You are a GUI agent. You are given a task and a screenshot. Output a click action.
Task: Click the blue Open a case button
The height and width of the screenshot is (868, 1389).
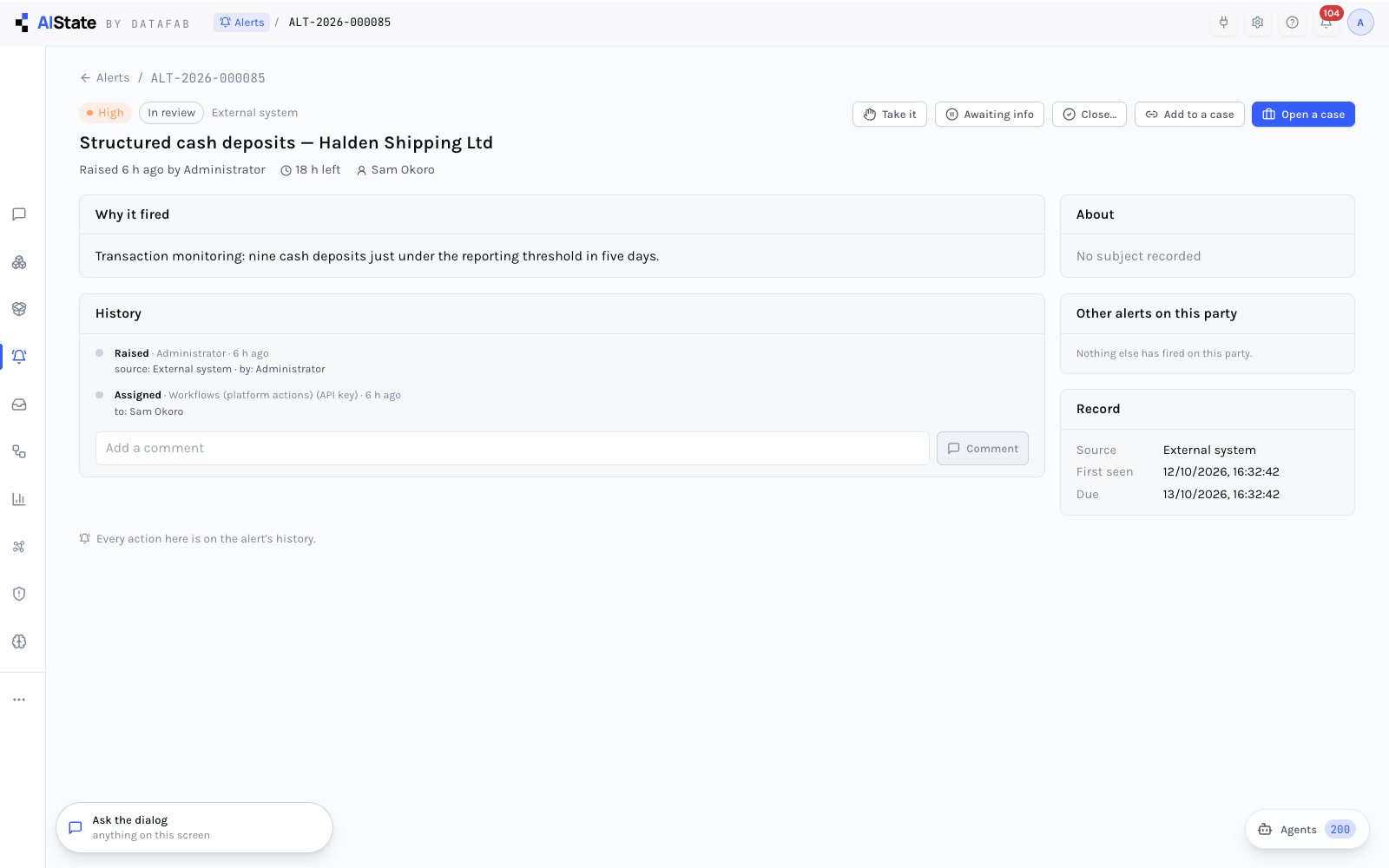point(1303,115)
